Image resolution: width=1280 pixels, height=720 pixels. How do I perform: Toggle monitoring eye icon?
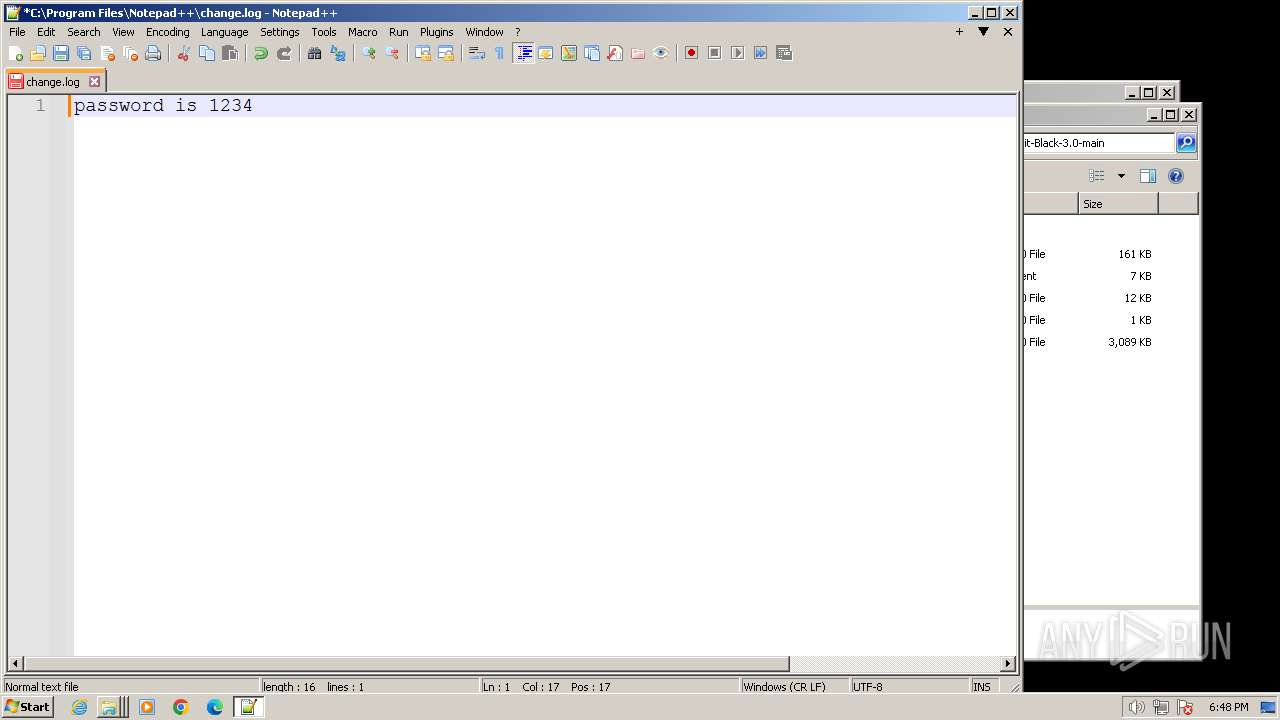click(x=661, y=53)
